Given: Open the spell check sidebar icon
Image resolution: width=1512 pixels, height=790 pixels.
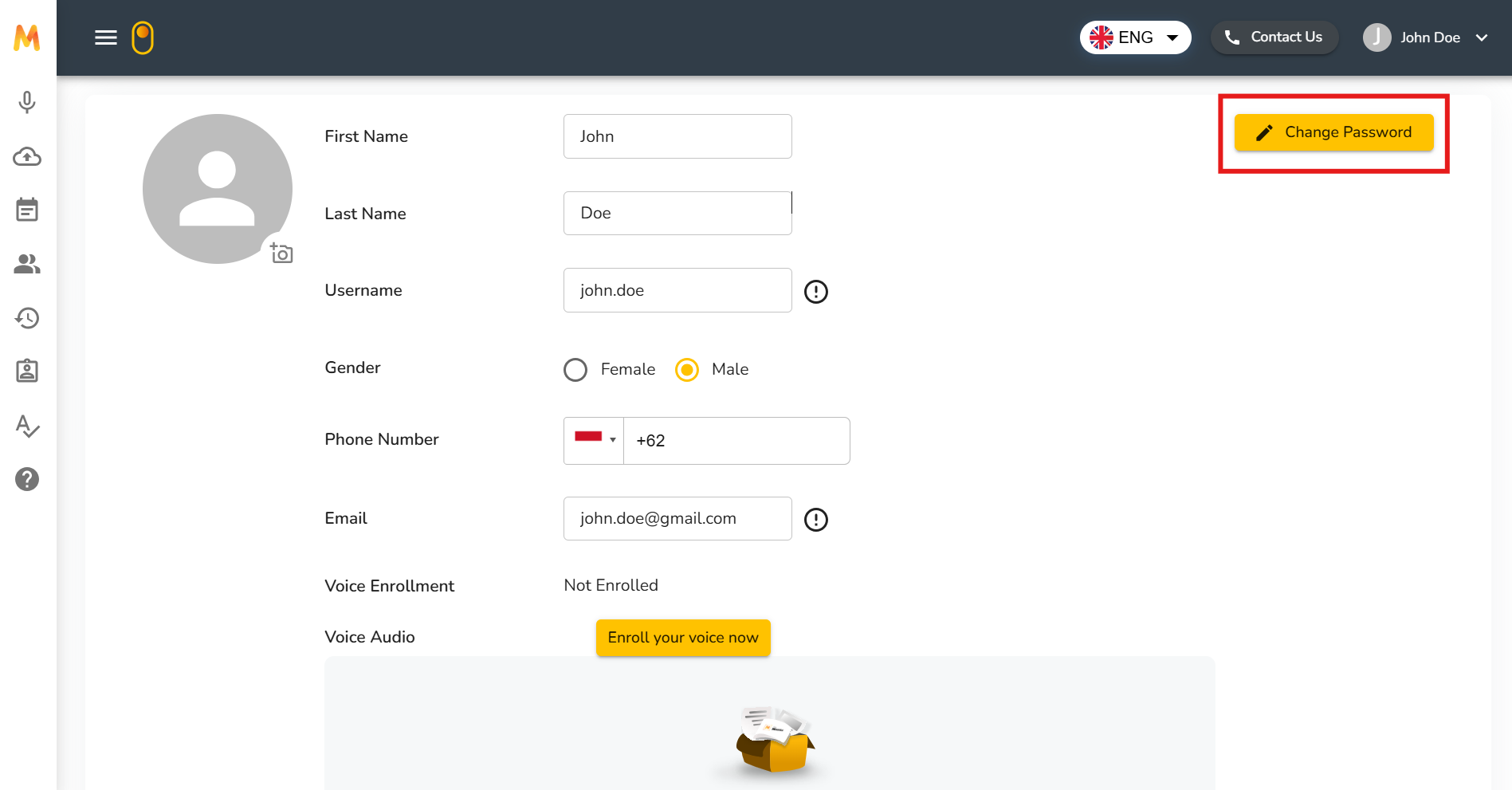Looking at the screenshot, I should [27, 426].
